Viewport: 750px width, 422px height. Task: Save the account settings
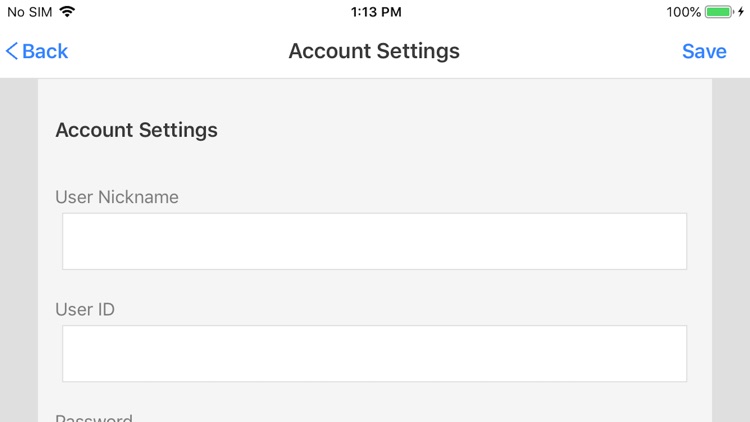pos(704,51)
